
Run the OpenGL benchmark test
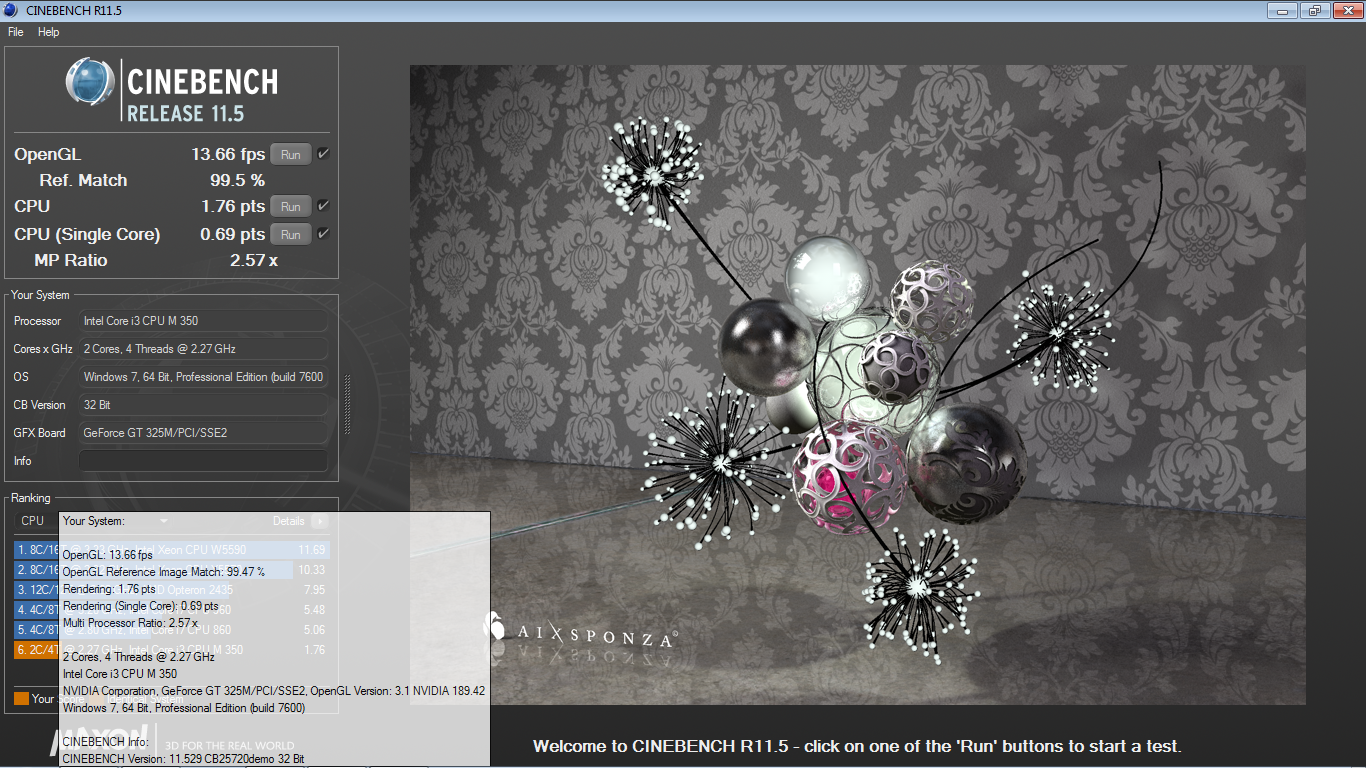291,155
